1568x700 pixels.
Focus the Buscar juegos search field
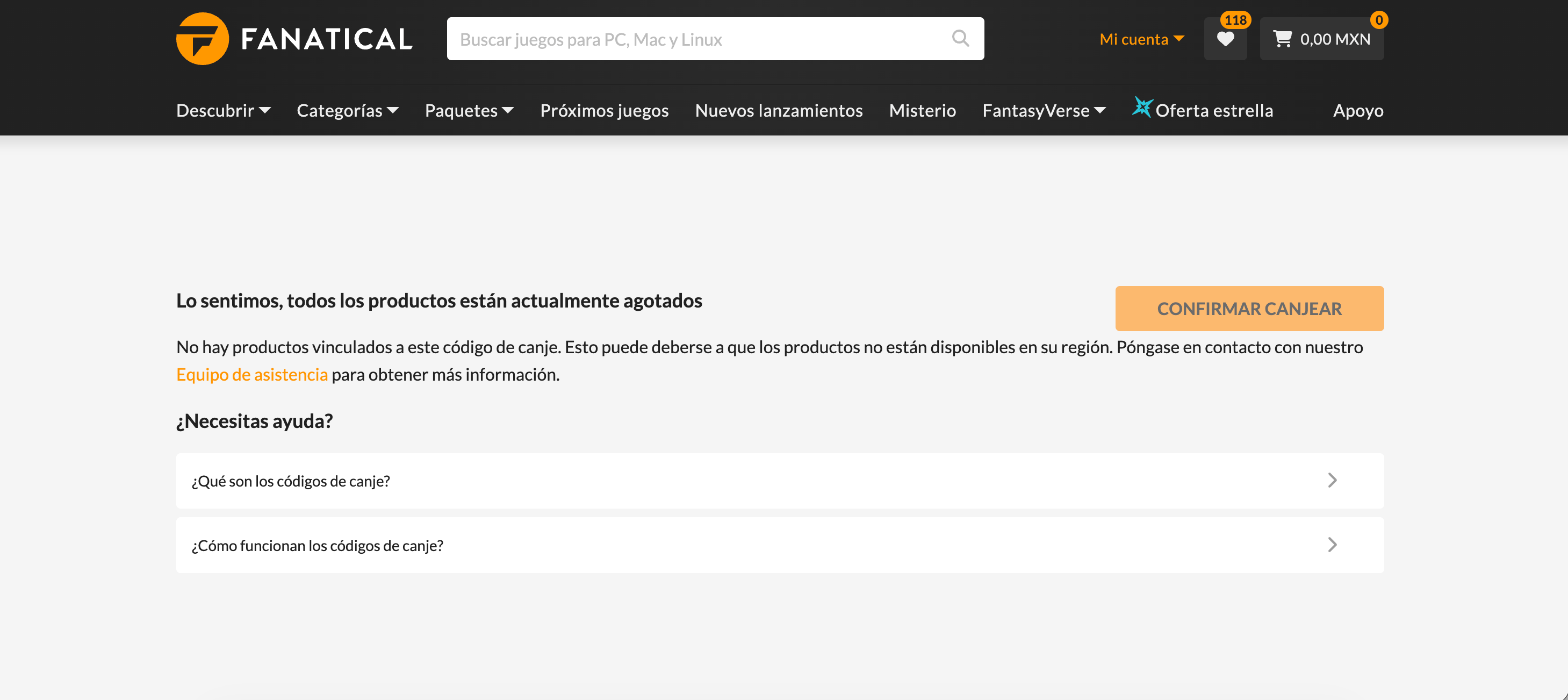[694, 39]
